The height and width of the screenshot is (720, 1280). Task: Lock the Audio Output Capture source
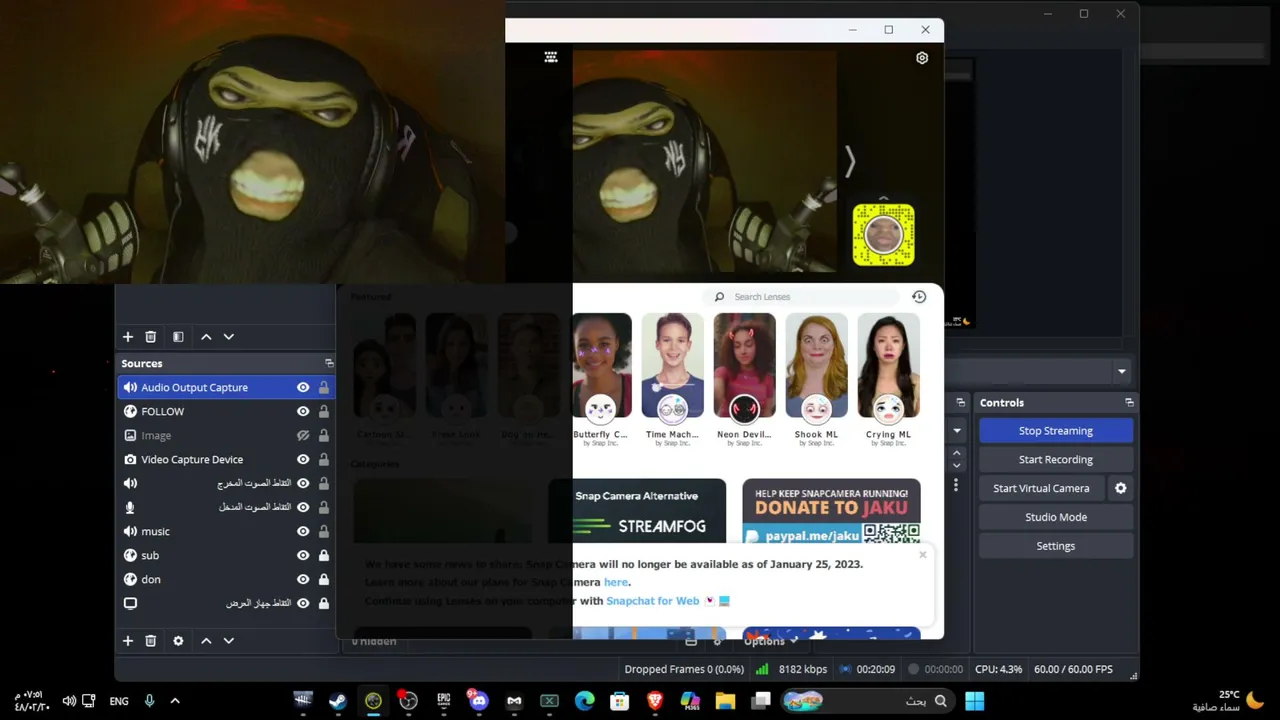324,387
